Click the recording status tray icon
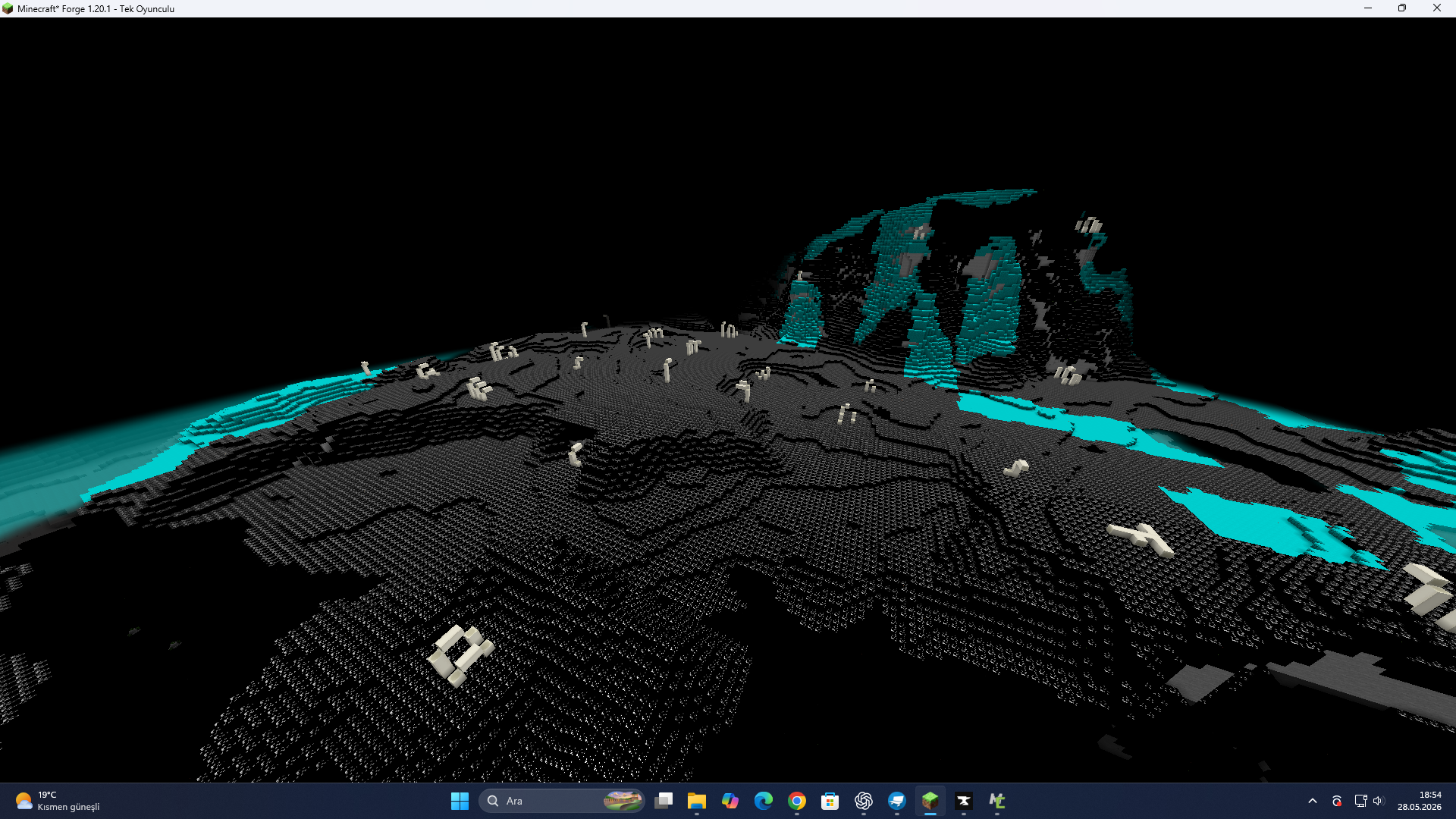 pyautogui.click(x=1337, y=801)
